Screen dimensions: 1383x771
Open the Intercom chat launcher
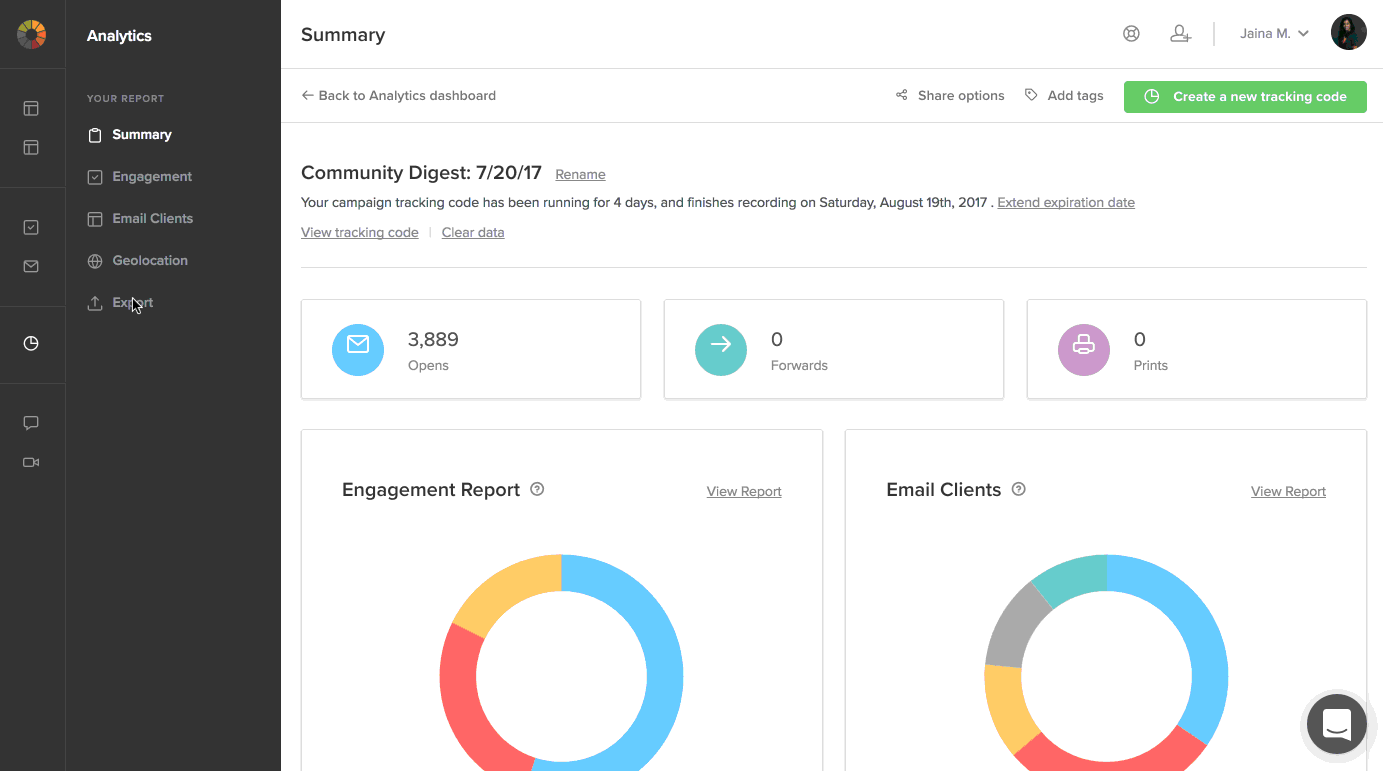coord(1336,723)
